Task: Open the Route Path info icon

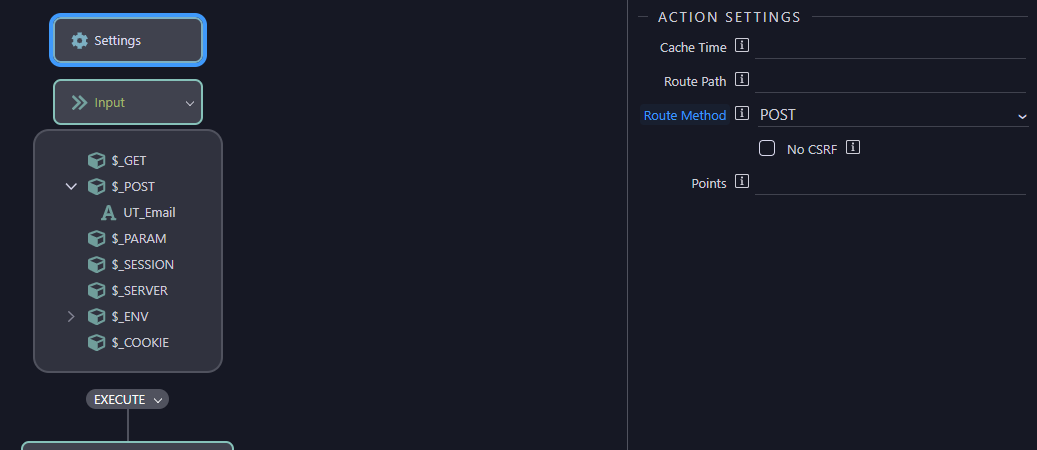Action: 742,79
